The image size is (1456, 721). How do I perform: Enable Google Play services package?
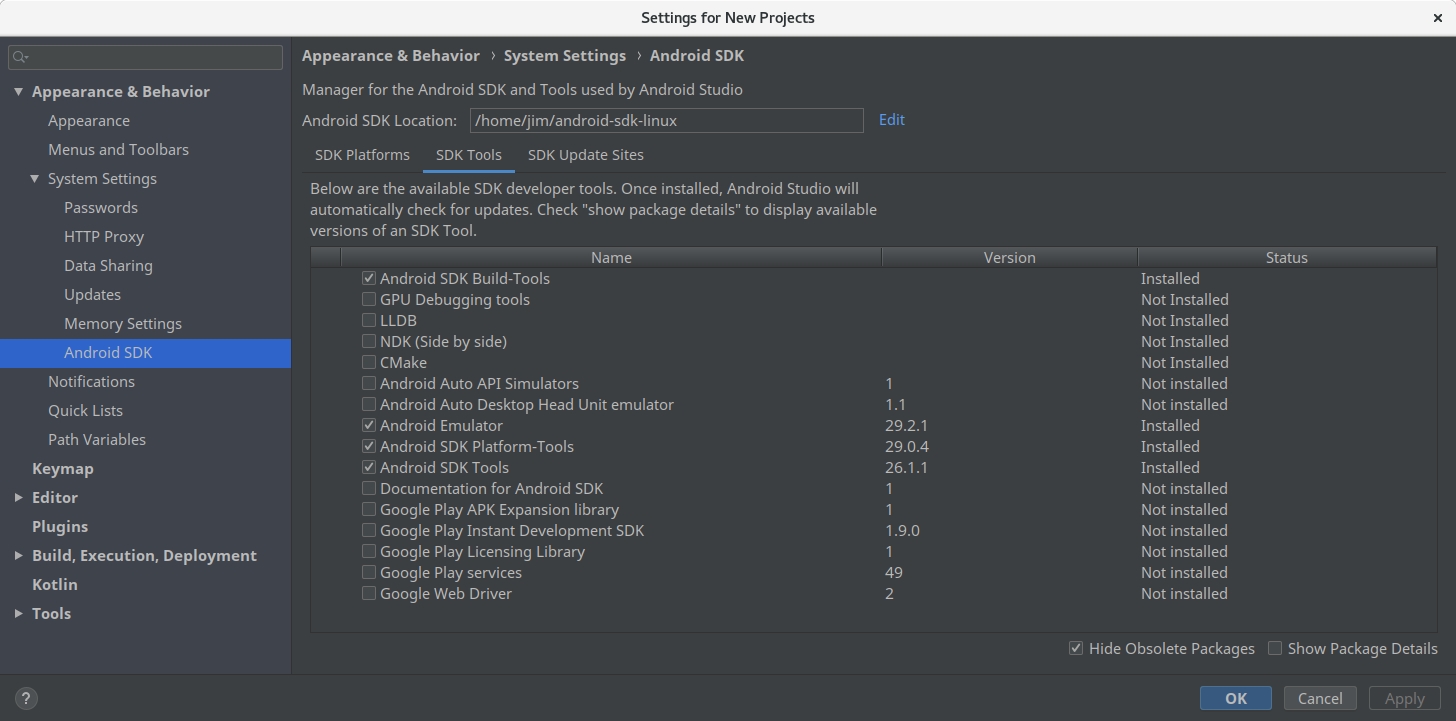tap(369, 572)
